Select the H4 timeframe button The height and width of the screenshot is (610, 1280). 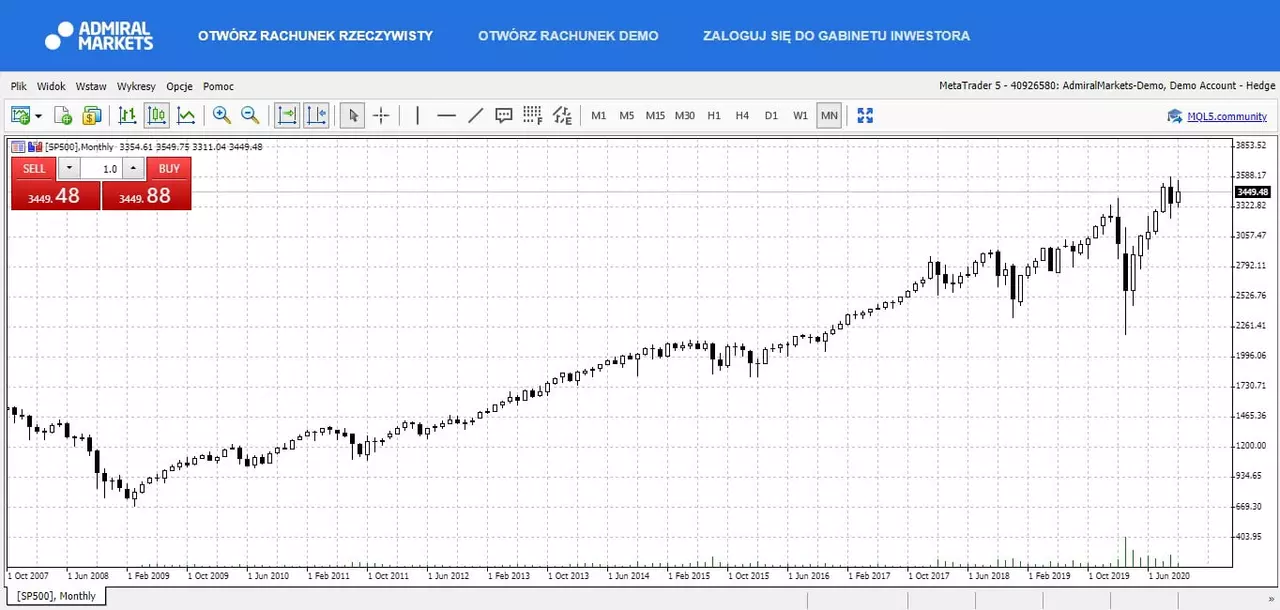742,116
